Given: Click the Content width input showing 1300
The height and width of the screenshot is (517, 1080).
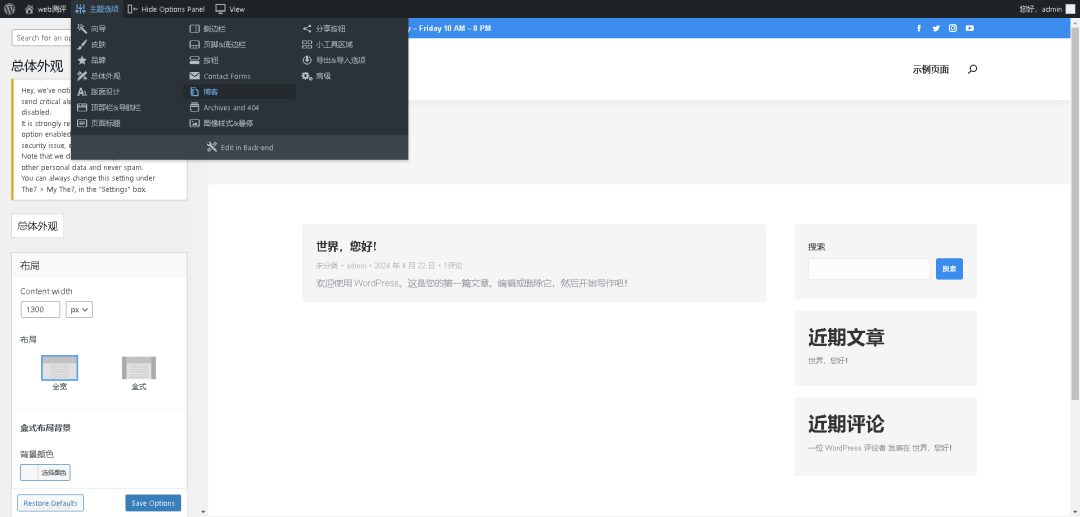Looking at the screenshot, I should tap(40, 310).
